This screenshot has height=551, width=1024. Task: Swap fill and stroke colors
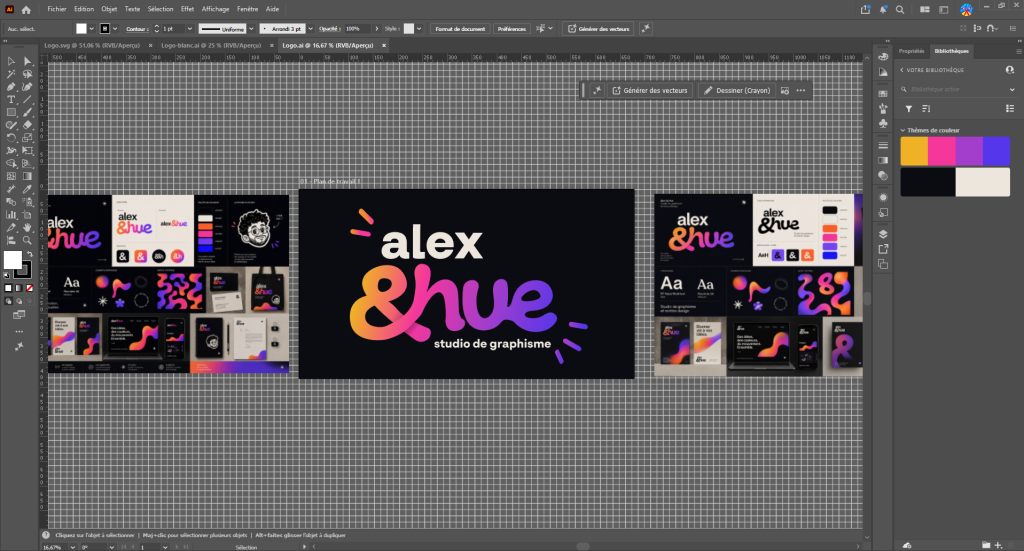(29, 254)
